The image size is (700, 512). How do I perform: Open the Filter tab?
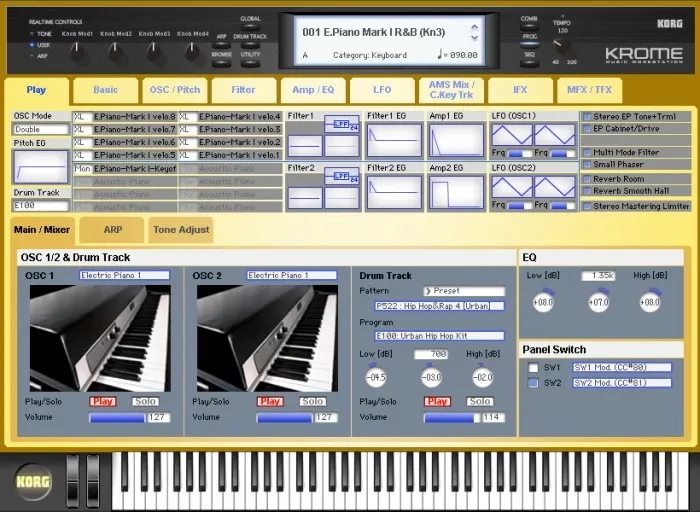(243, 90)
